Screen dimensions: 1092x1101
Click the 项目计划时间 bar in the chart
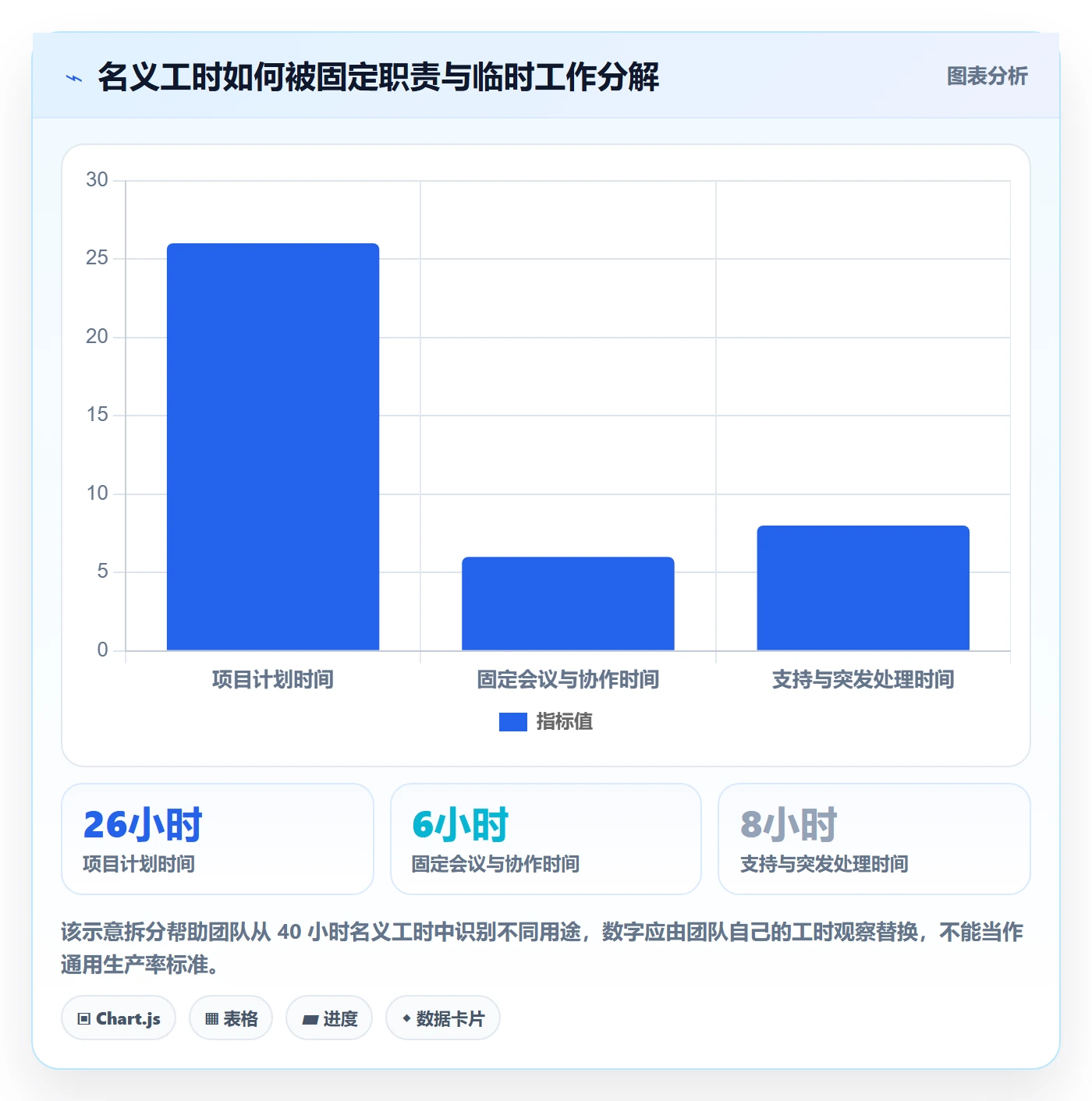273,447
